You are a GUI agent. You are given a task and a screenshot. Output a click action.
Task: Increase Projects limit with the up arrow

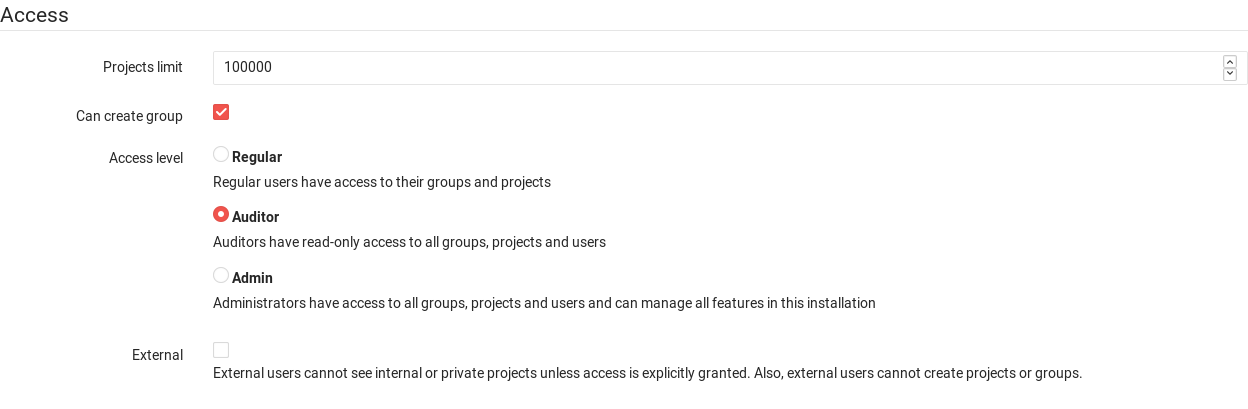coord(1230,62)
